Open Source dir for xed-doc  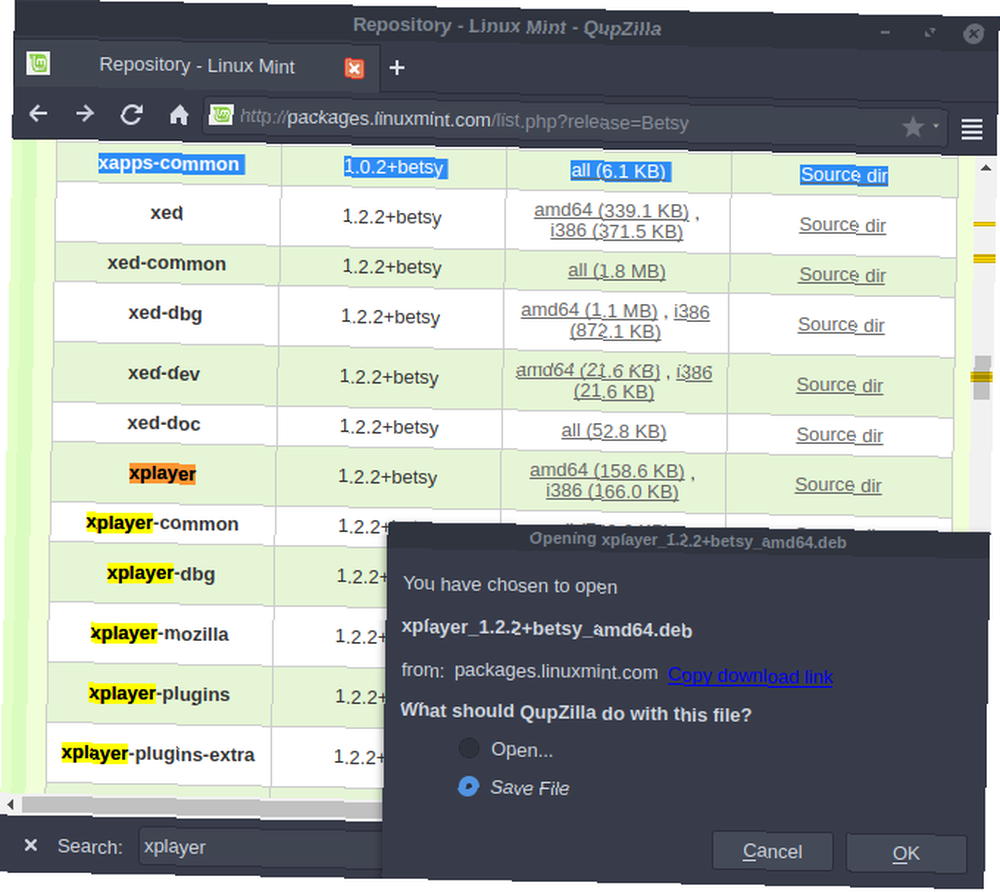(839, 435)
